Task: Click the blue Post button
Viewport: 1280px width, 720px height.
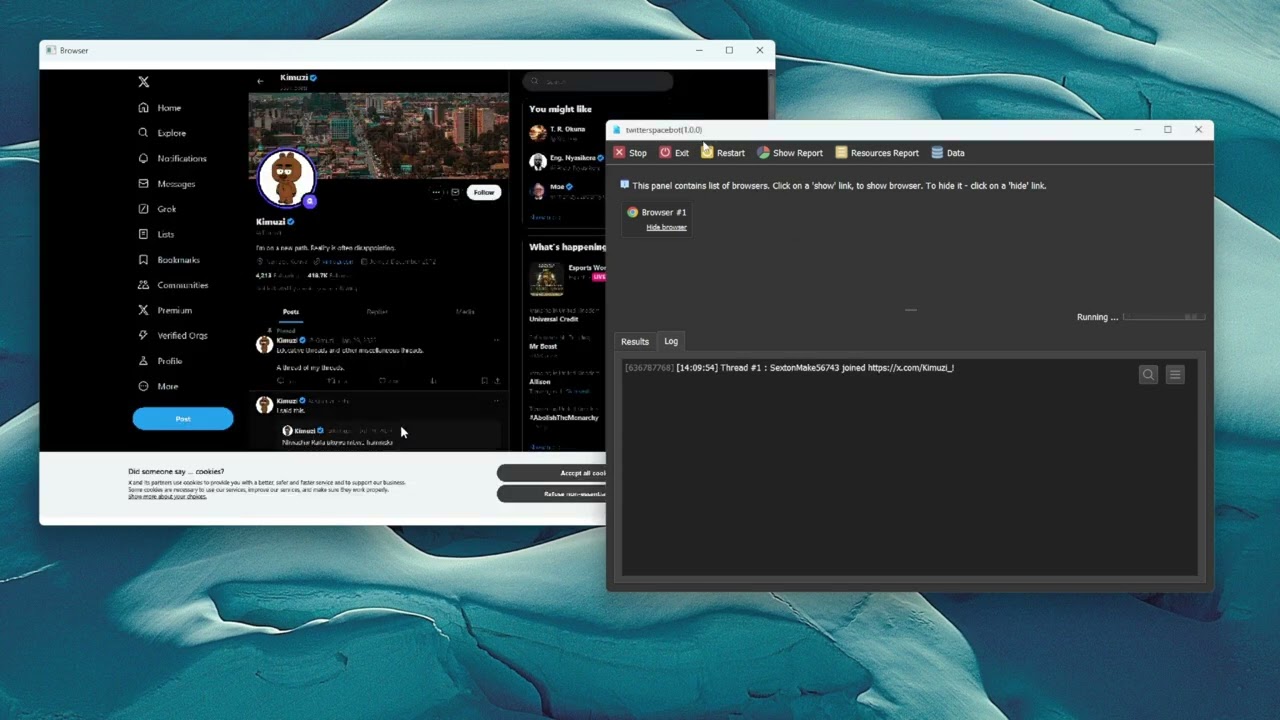Action: point(183,419)
